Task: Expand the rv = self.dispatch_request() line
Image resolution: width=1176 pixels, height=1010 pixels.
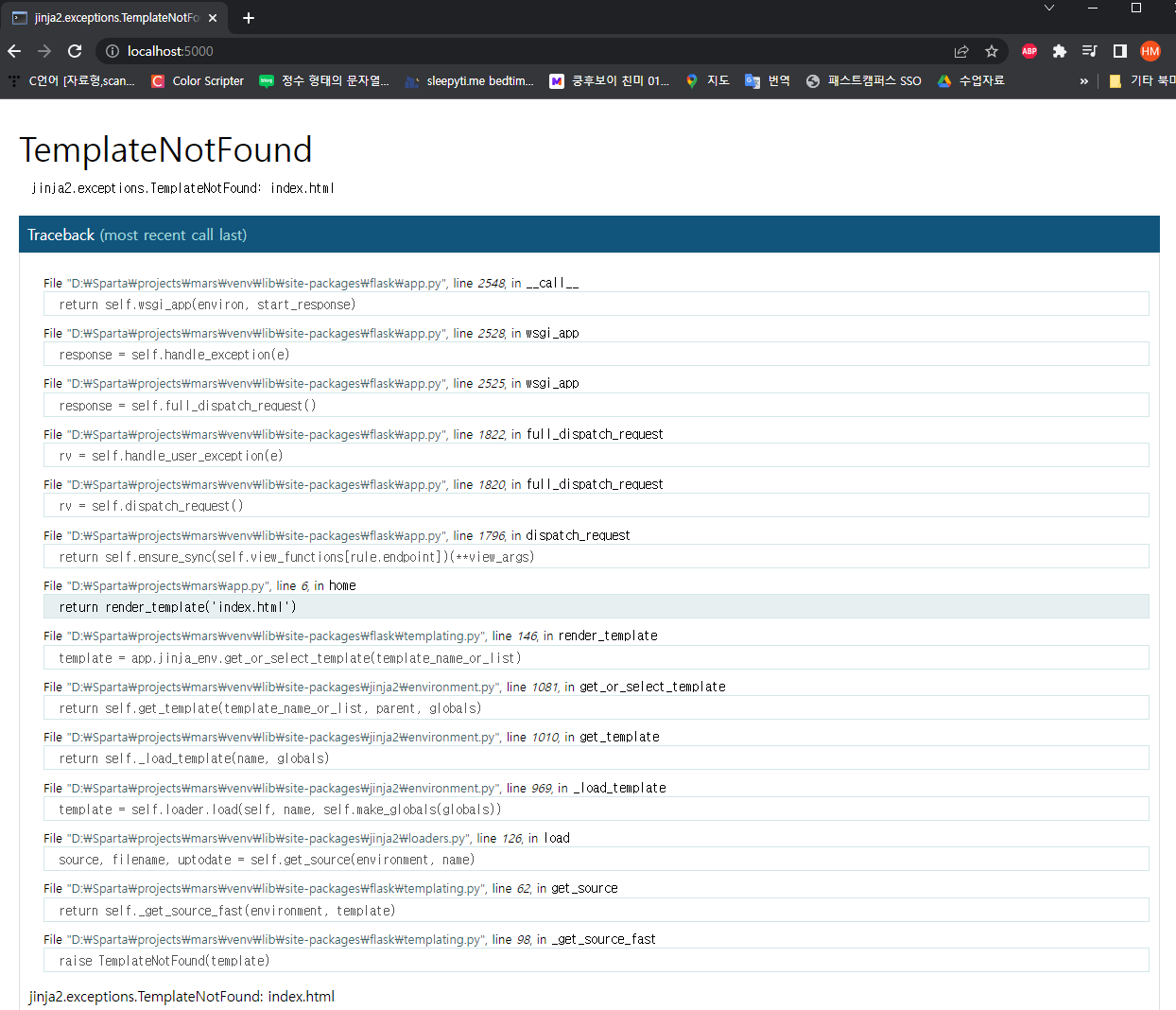Action: [x=597, y=506]
